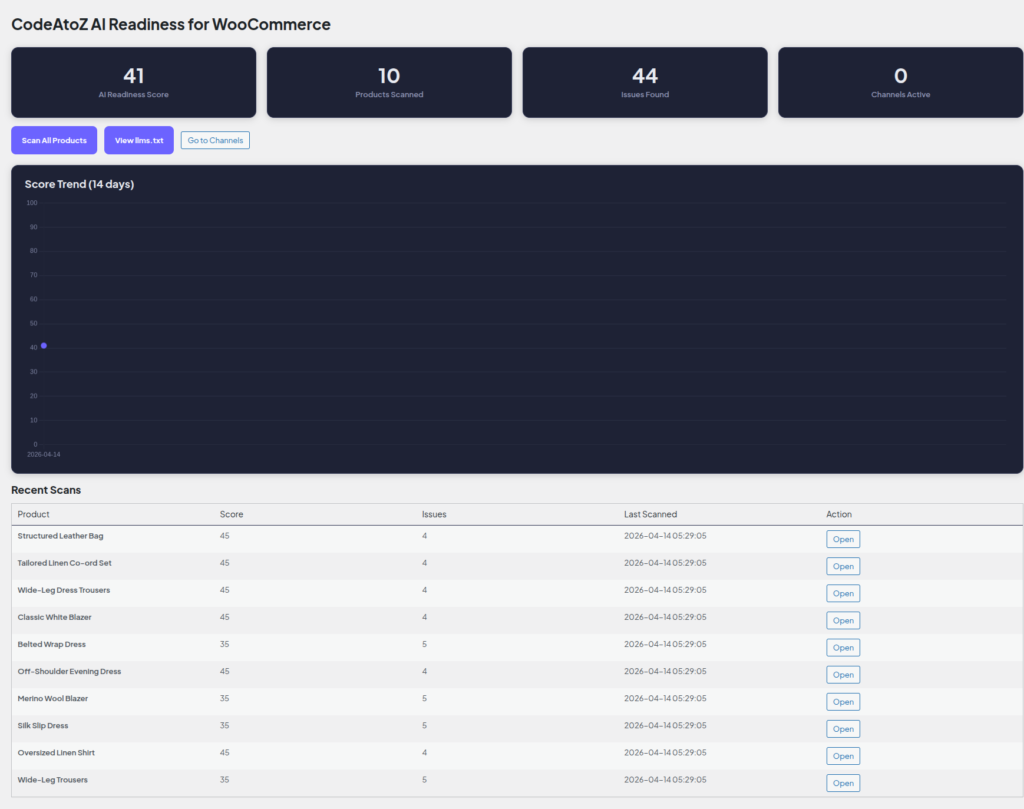Open the Classic White Blazer scan
The image size is (1024, 809).
[x=843, y=620]
